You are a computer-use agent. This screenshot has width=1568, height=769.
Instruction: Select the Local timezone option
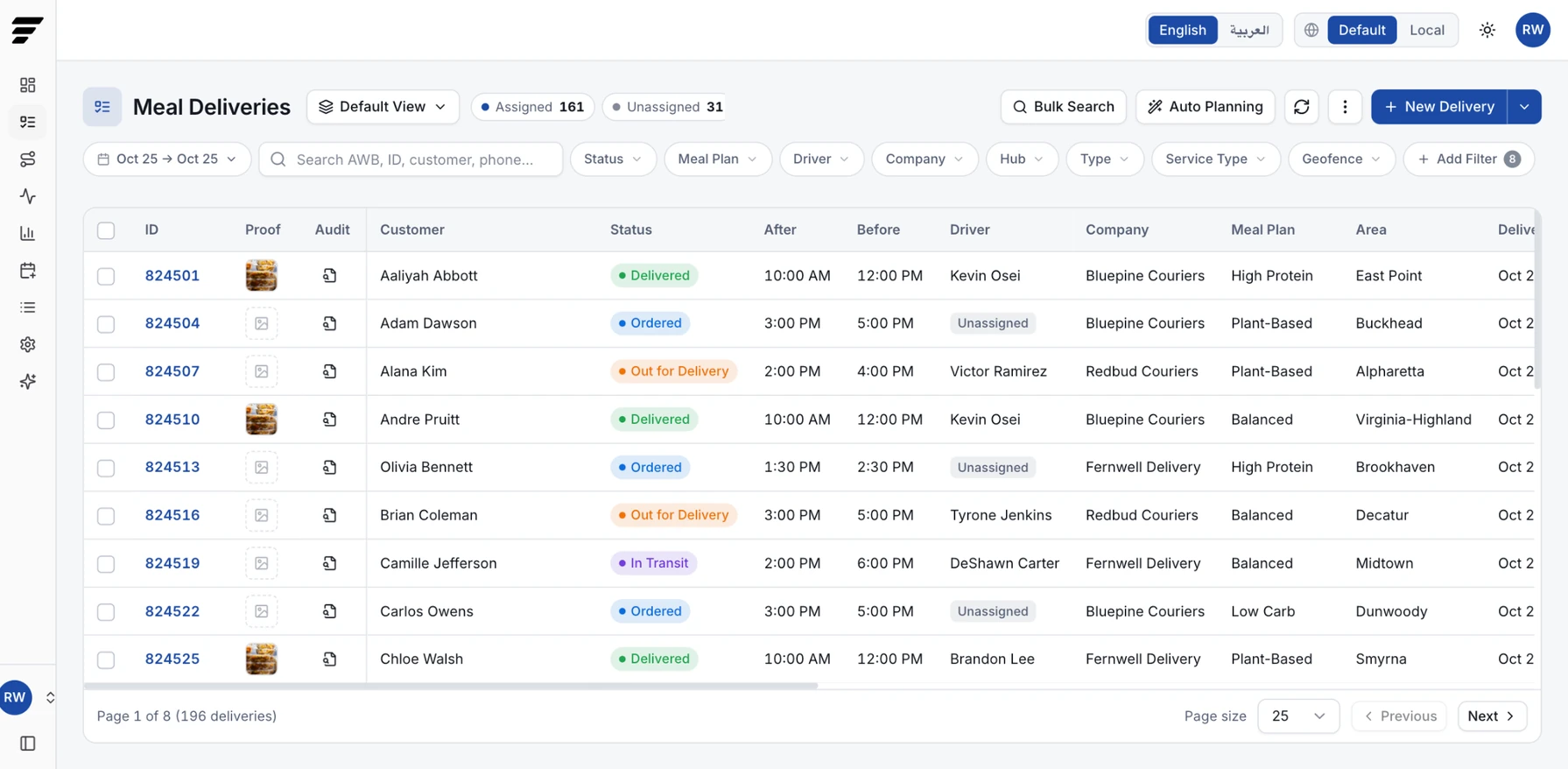coord(1427,30)
